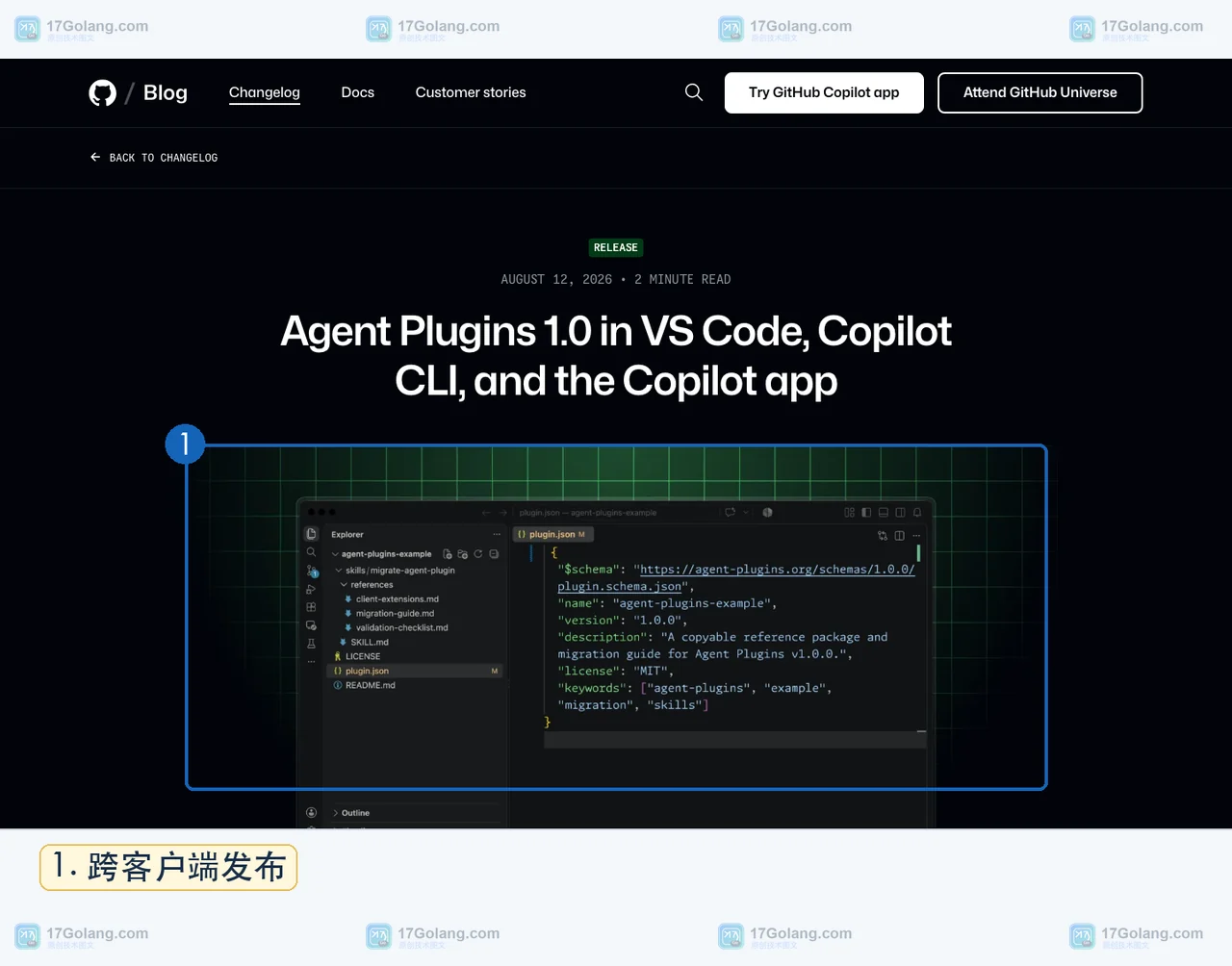Open the blog search magnifier icon

pos(694,92)
